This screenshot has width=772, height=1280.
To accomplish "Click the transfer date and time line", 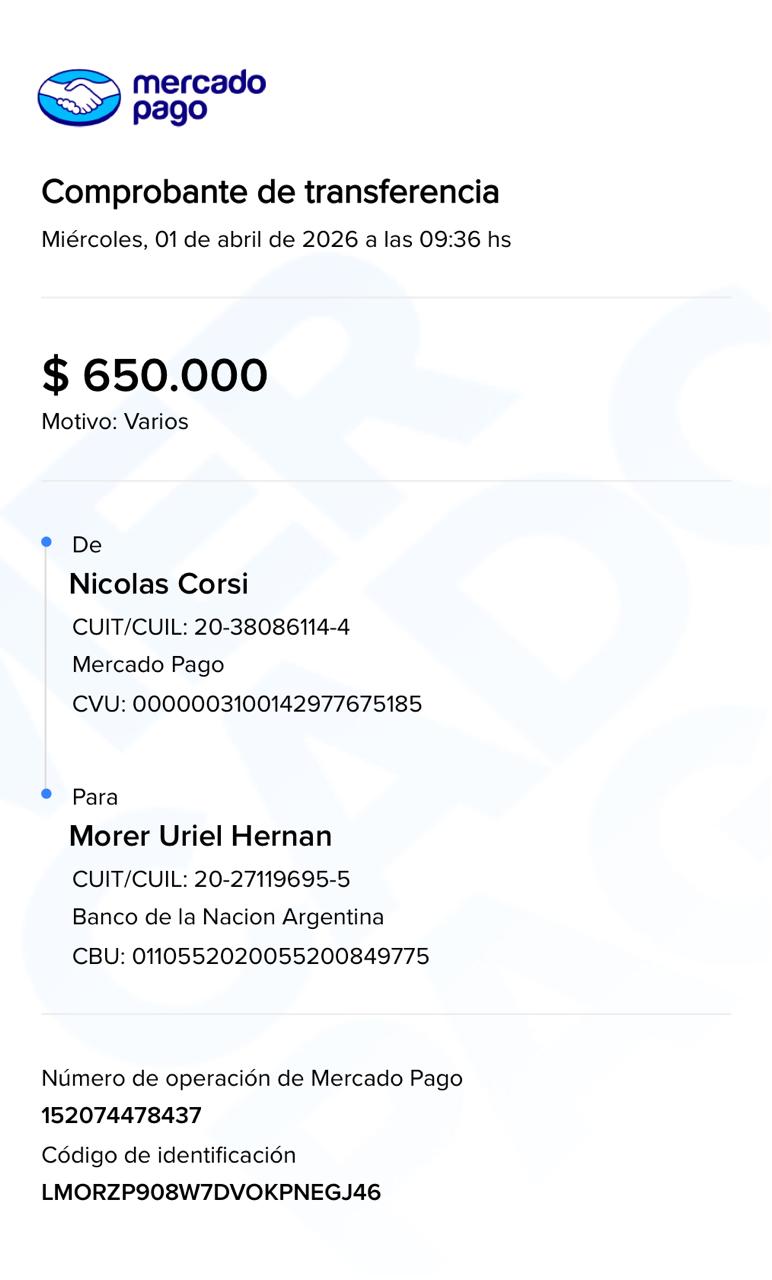I will tap(276, 240).
